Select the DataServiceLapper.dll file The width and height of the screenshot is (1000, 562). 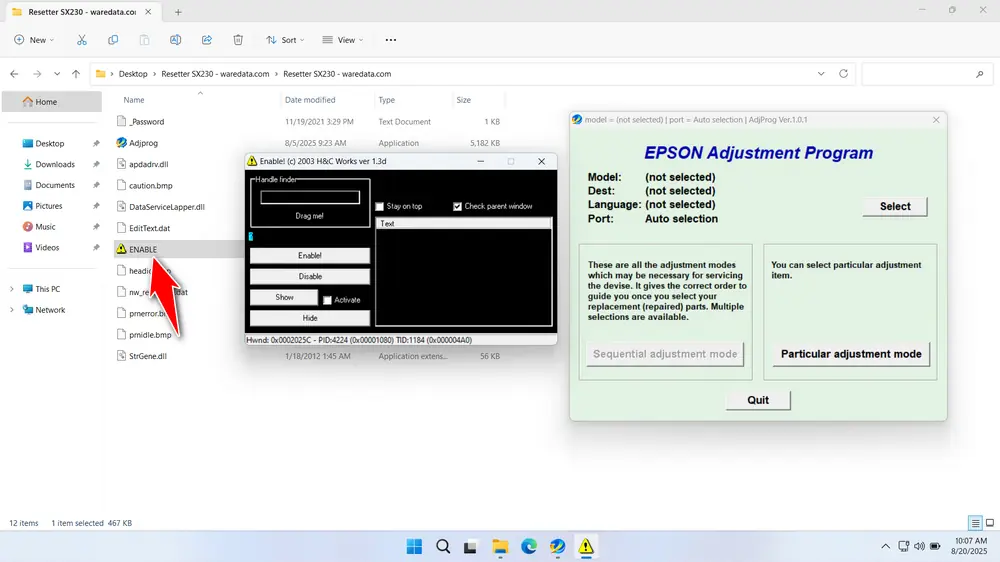(x=166, y=207)
